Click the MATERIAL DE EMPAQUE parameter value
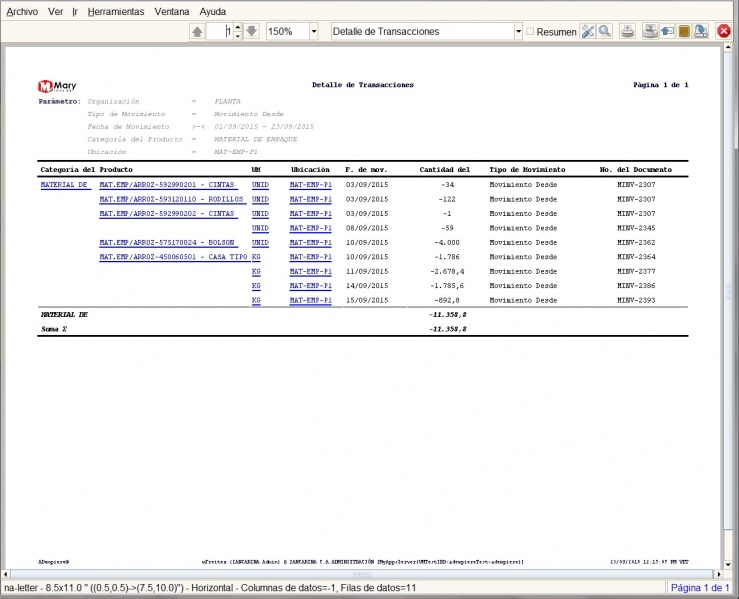The width and height of the screenshot is (739, 599). (x=255, y=139)
